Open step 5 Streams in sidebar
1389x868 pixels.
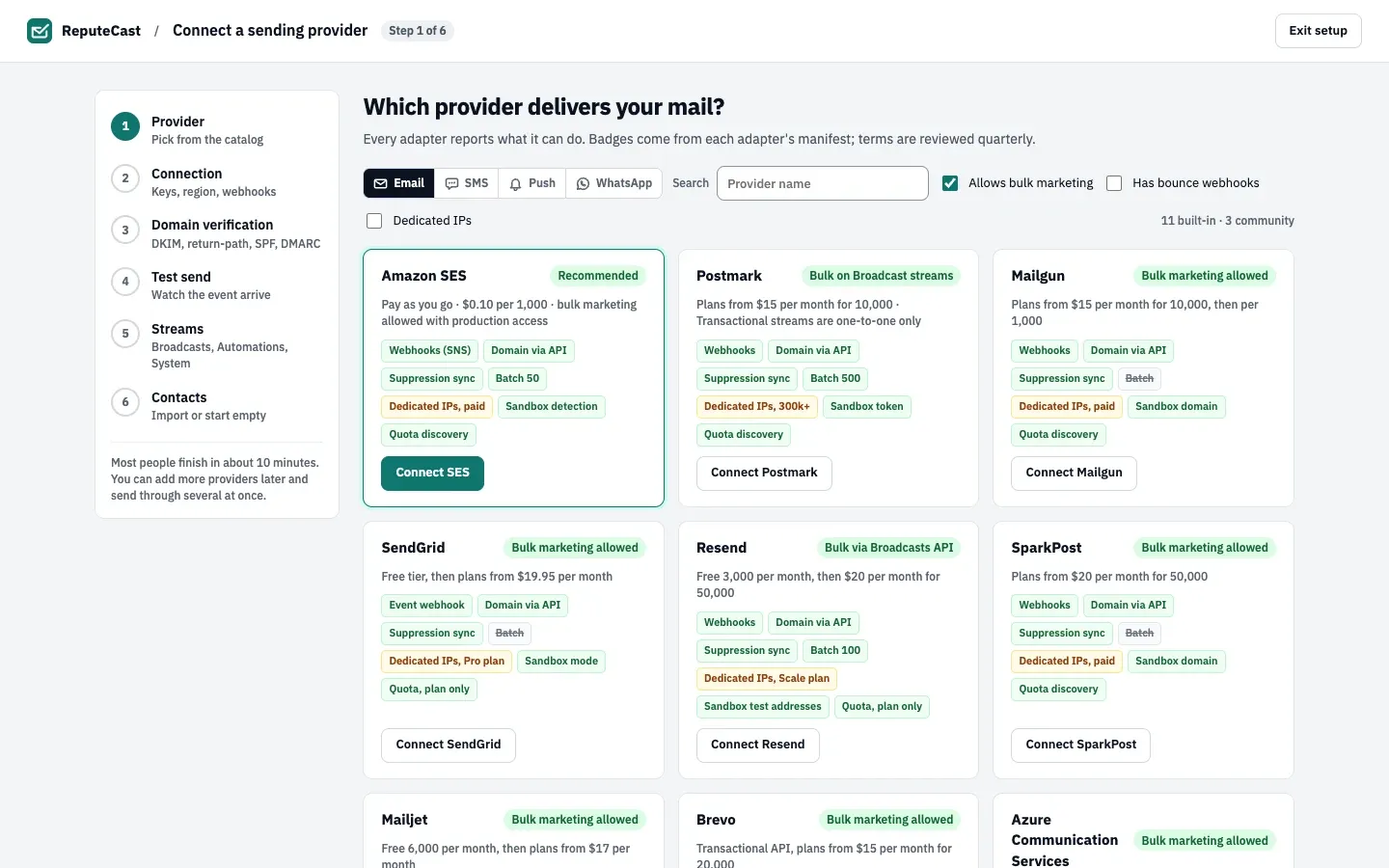click(x=217, y=345)
